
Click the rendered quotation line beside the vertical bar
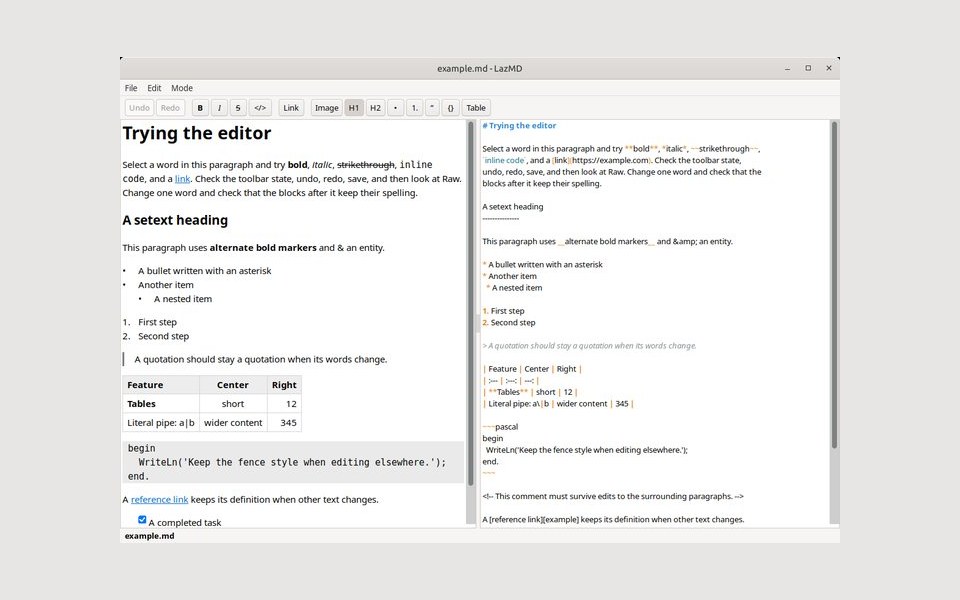point(261,359)
